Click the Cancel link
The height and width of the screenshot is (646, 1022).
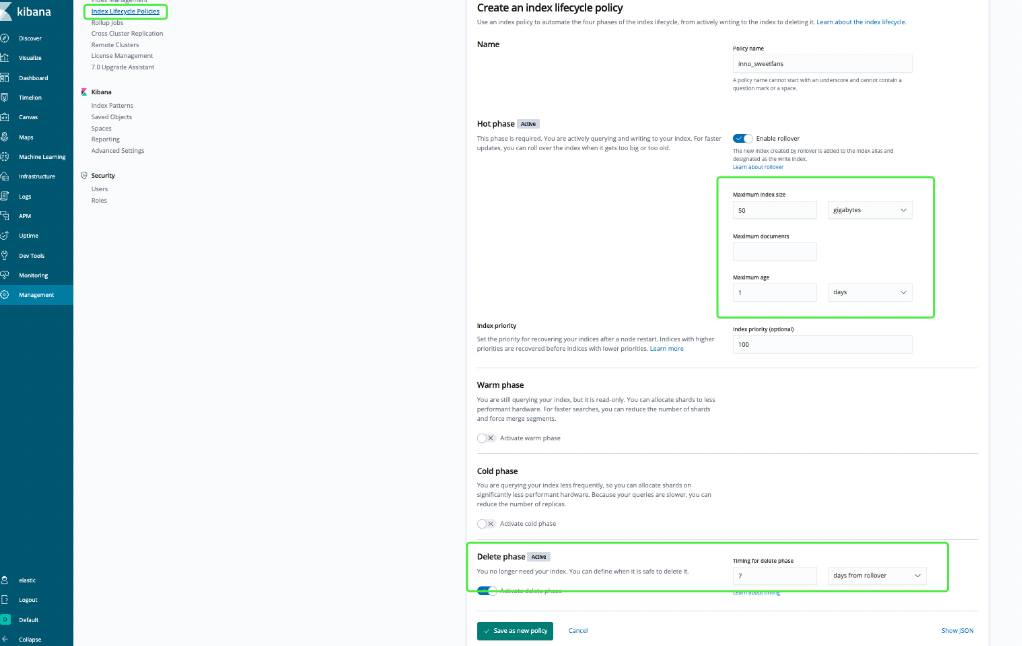[x=578, y=631]
